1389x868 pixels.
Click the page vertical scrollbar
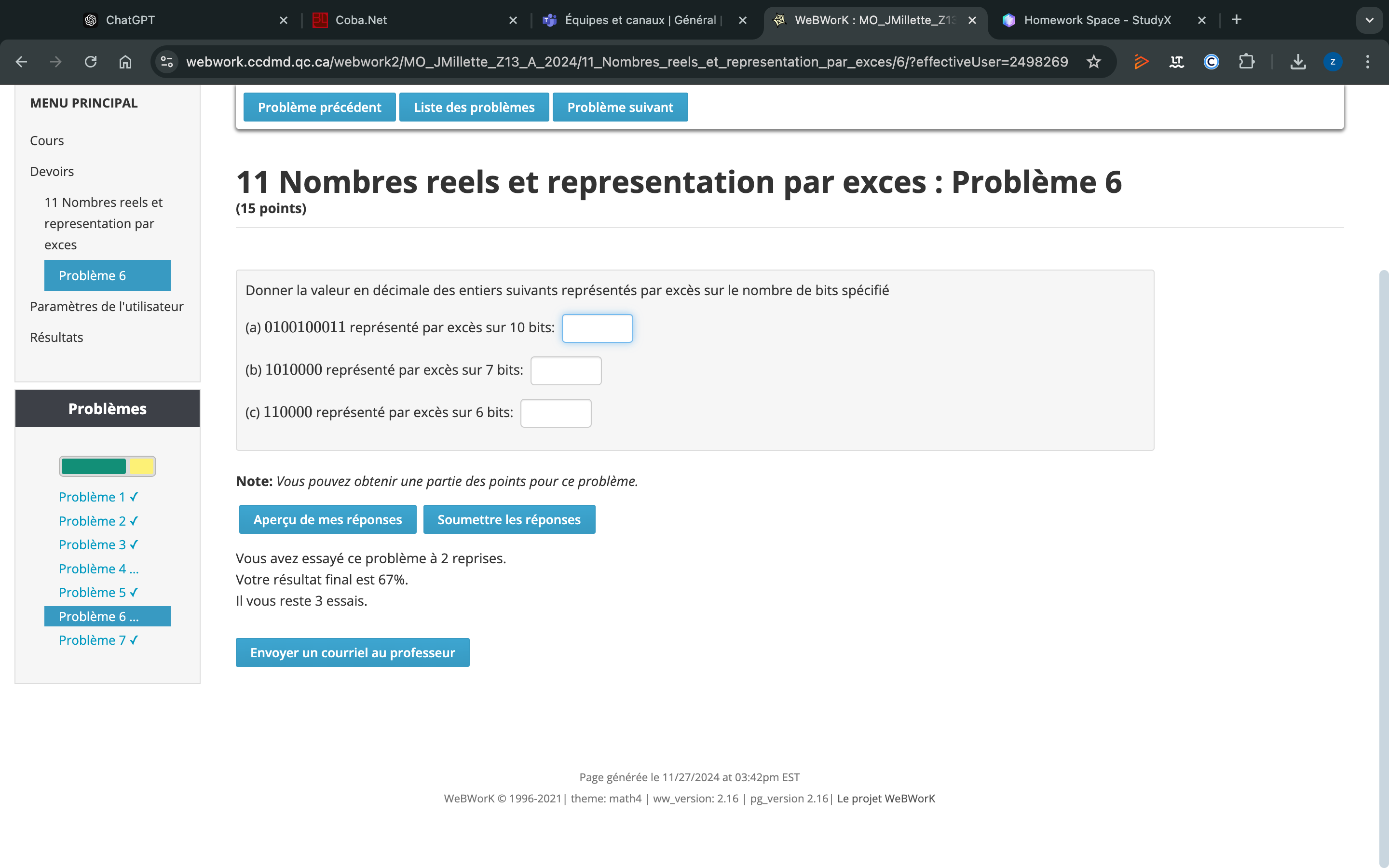[x=1383, y=569]
